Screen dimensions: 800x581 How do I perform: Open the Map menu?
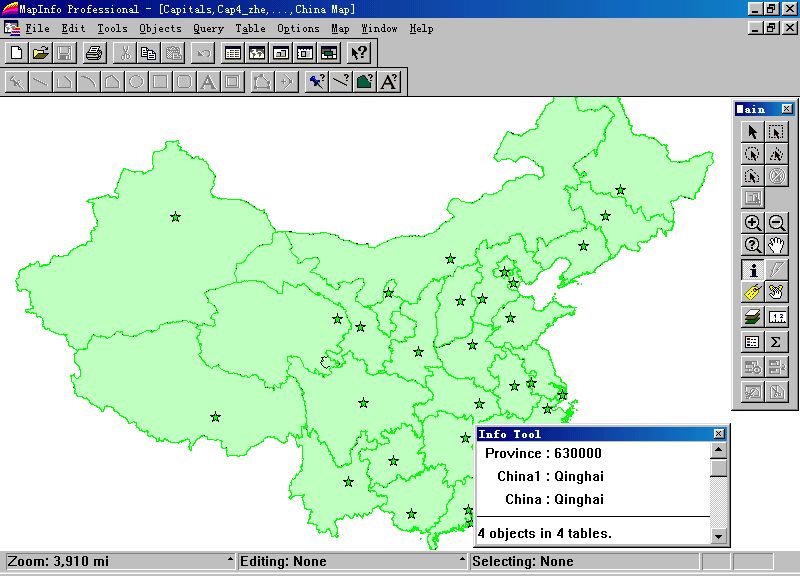click(340, 29)
